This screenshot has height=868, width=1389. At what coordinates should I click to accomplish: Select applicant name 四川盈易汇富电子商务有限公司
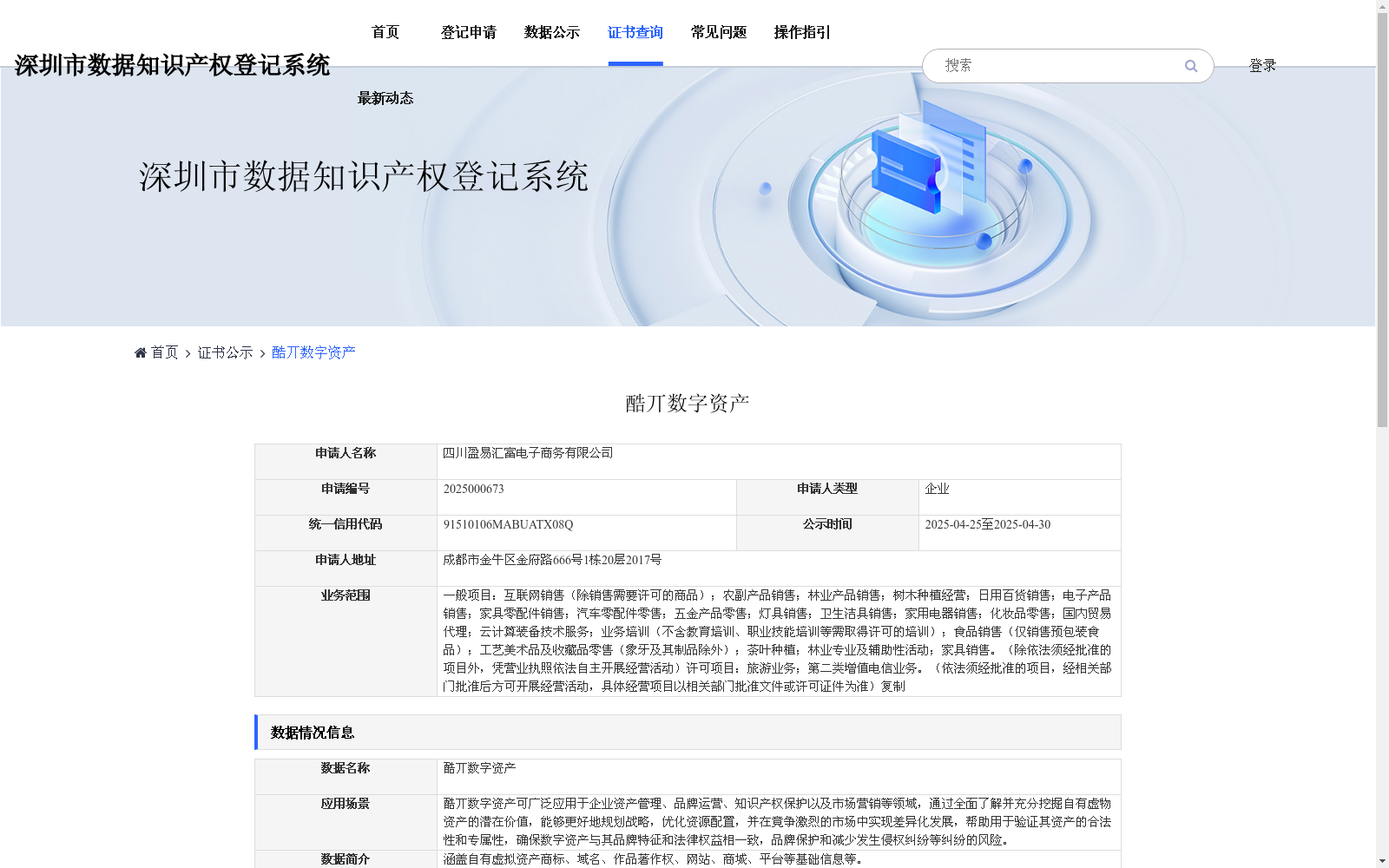(x=528, y=453)
